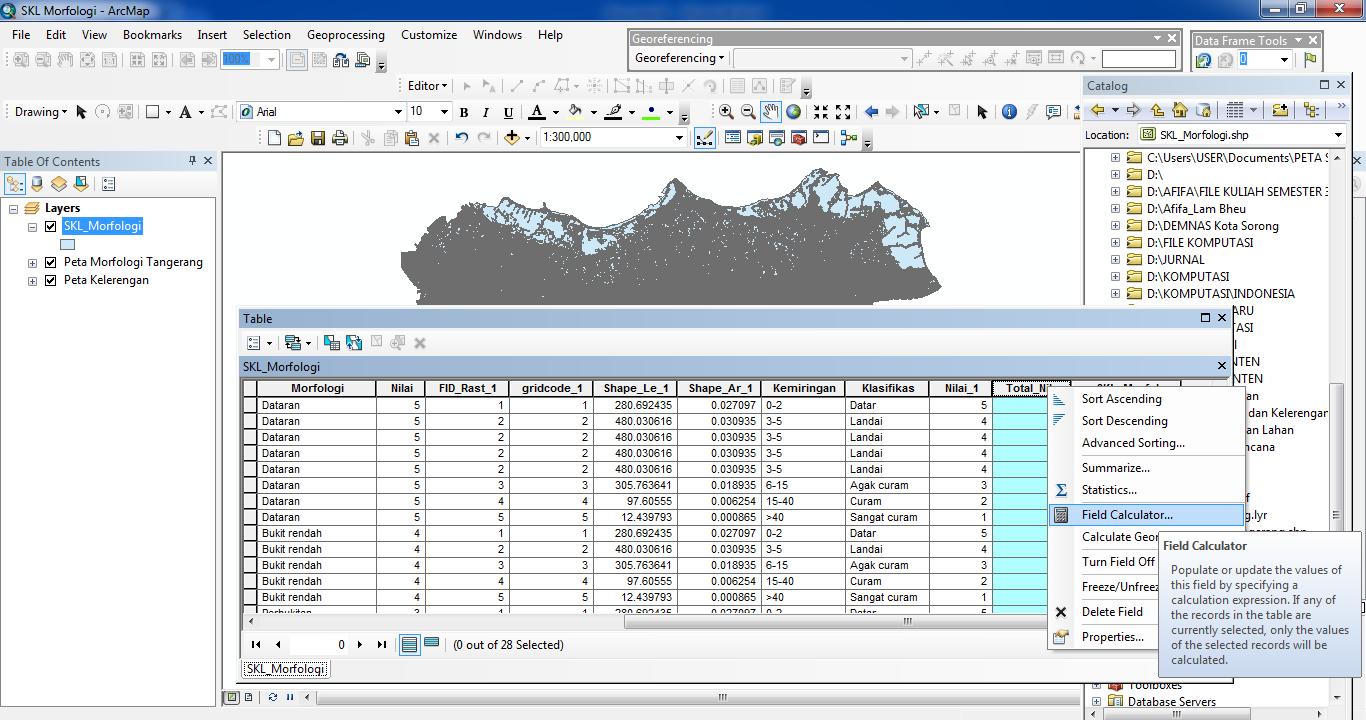This screenshot has height=720, width=1366.
Task: Open the map scale 1:300,000 dropdown
Action: point(679,138)
